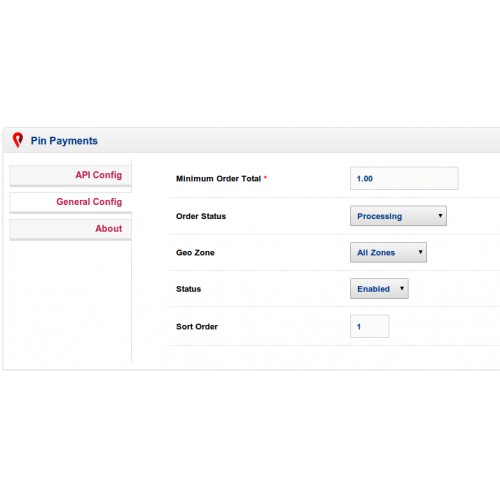Image resolution: width=500 pixels, height=500 pixels.
Task: Click the Minimum Order Total label
Action: point(218,179)
